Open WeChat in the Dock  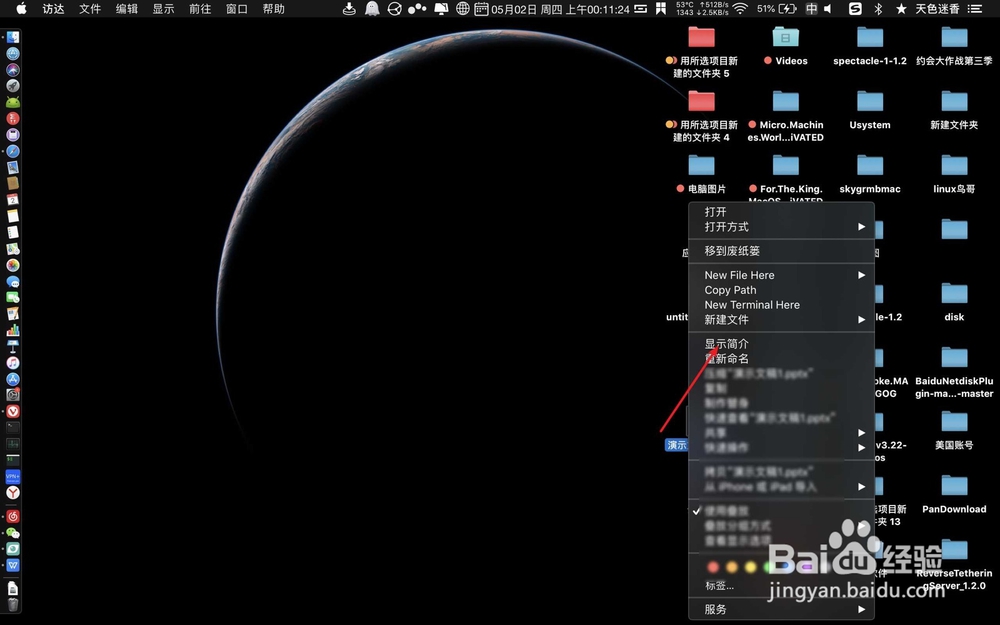13,533
